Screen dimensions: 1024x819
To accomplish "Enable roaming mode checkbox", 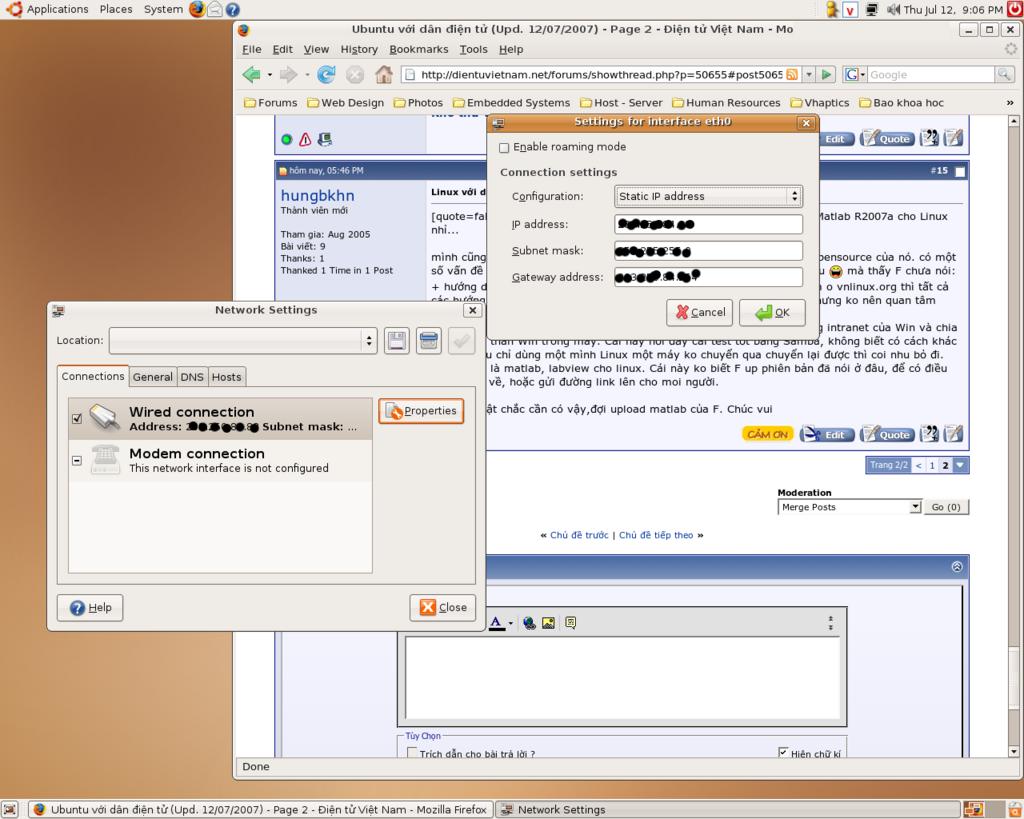I will [x=504, y=148].
